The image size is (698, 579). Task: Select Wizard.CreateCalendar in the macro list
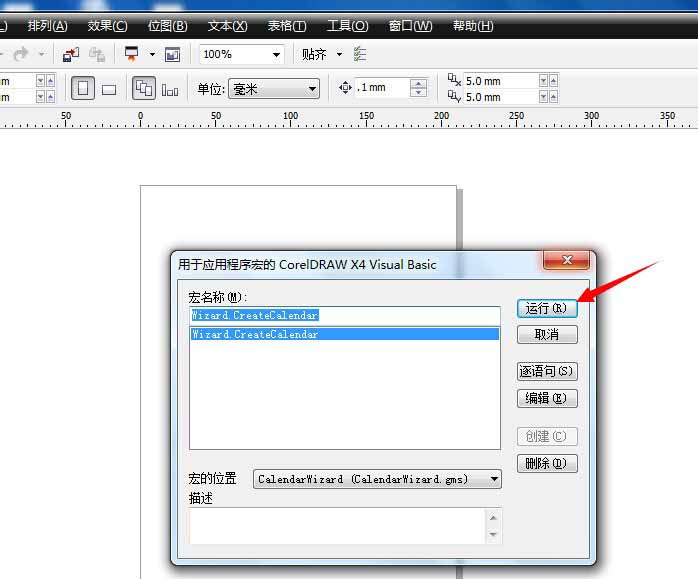coord(345,334)
